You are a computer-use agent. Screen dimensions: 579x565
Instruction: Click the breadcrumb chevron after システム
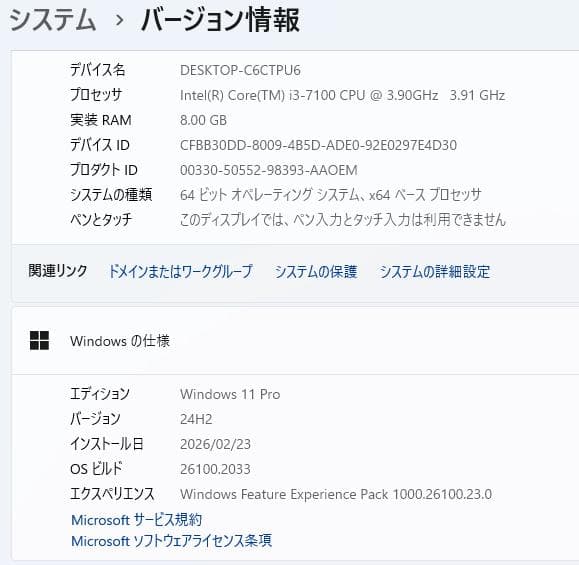click(x=119, y=20)
